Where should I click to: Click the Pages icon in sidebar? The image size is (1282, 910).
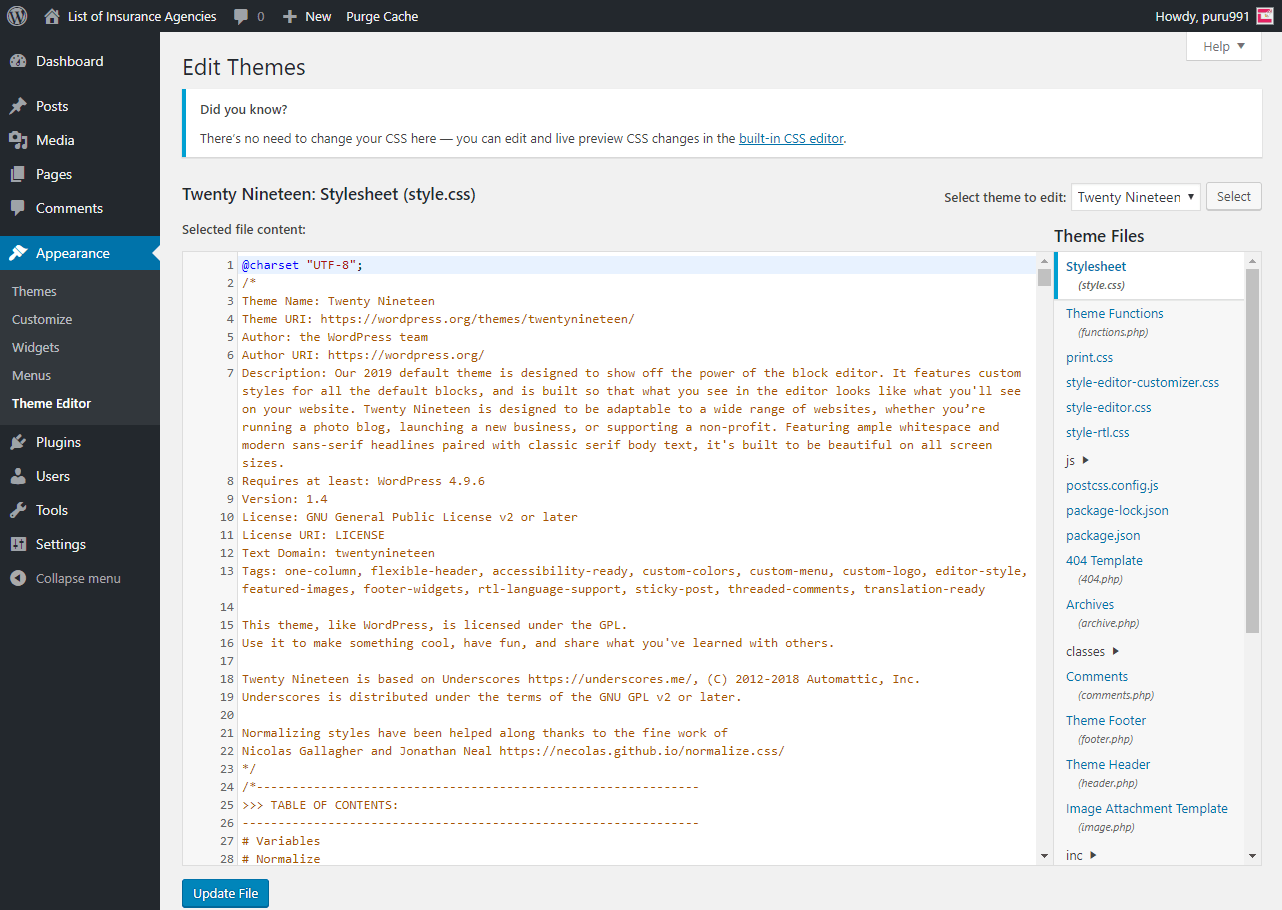coord(18,174)
